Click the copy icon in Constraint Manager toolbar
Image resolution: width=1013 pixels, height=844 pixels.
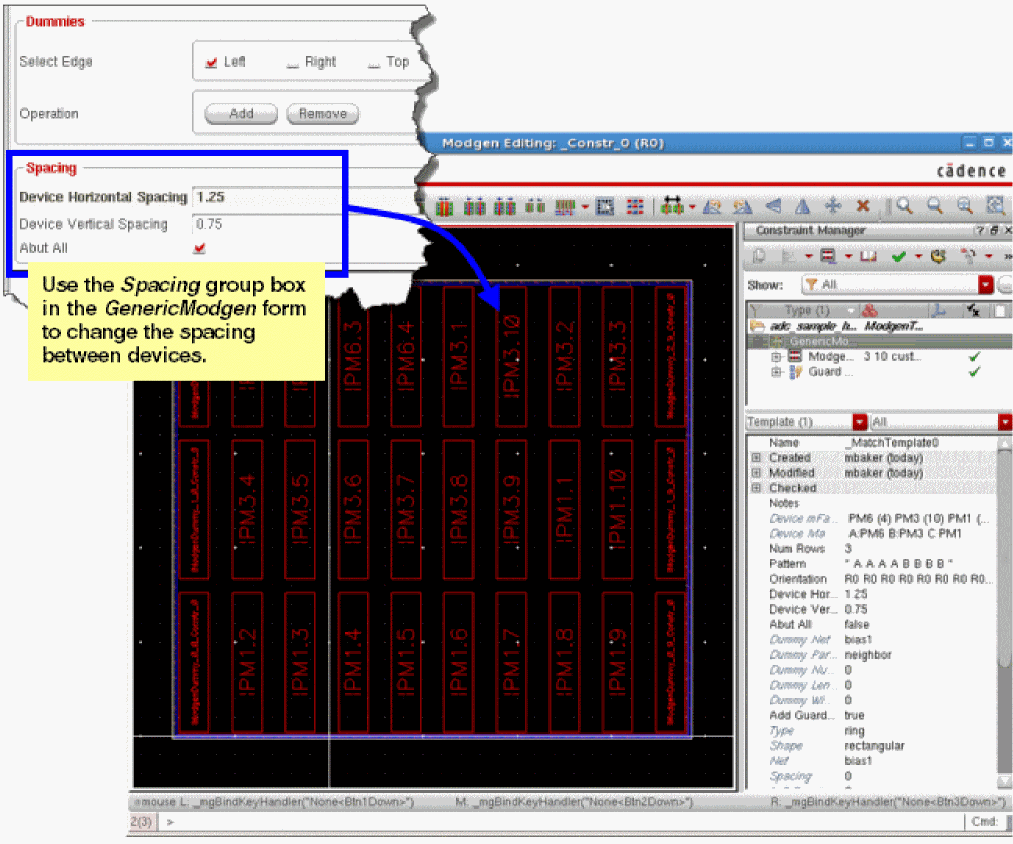[759, 257]
